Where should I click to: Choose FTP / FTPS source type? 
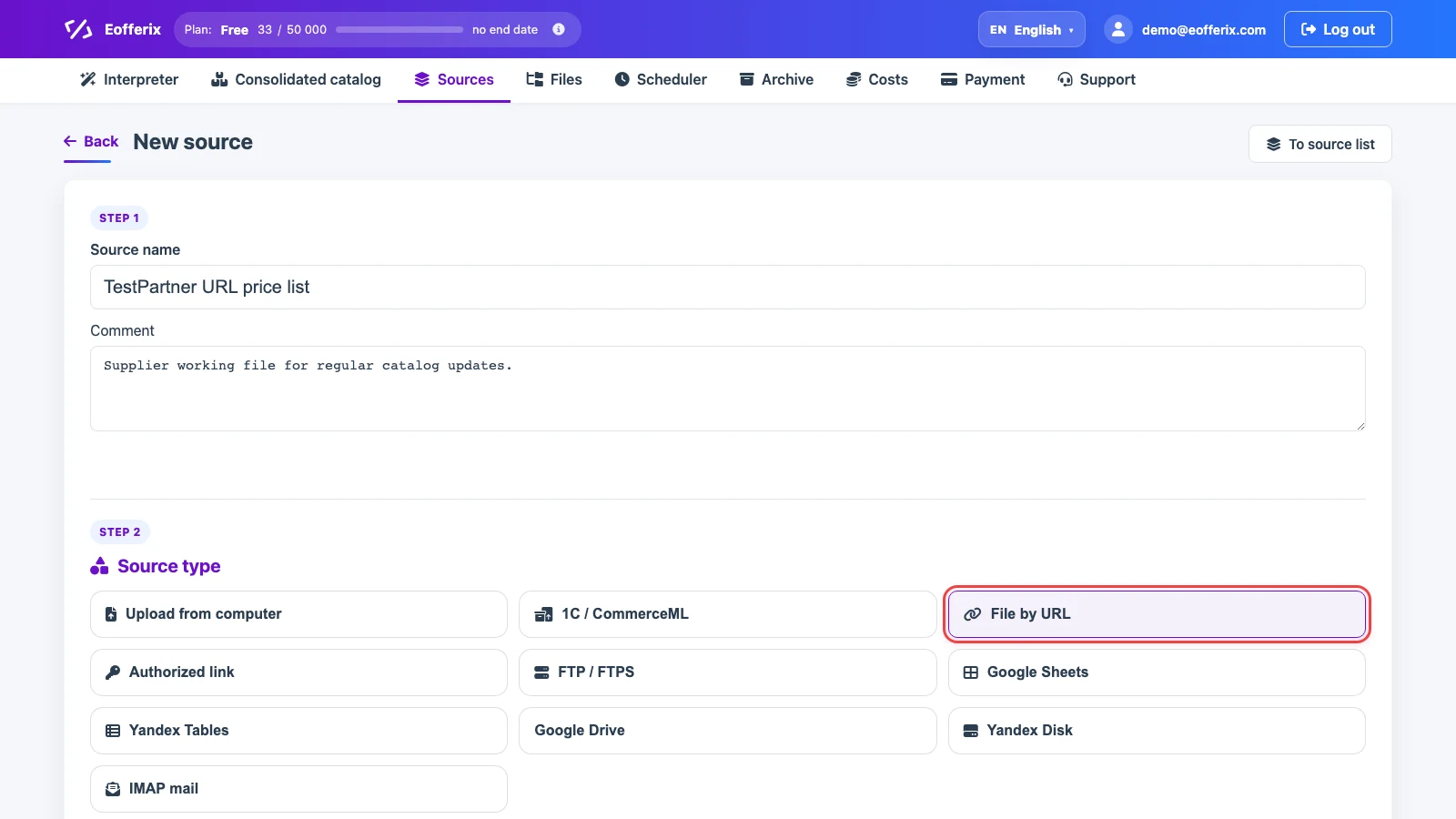pos(727,672)
